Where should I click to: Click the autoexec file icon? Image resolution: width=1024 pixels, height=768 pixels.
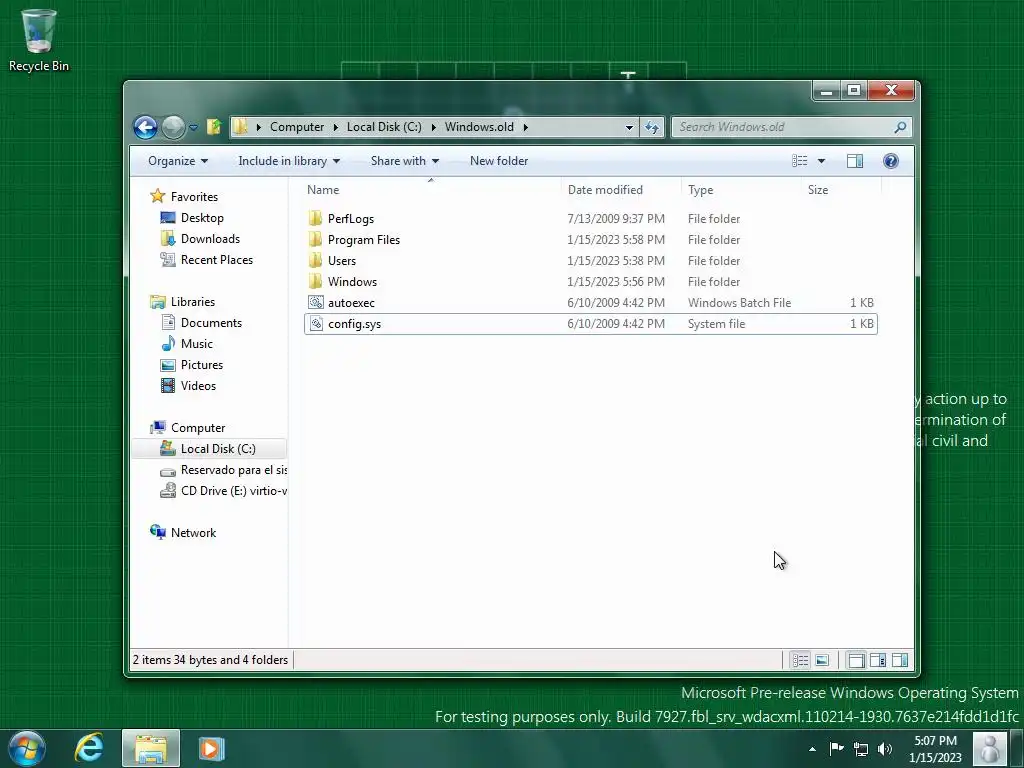pos(315,302)
